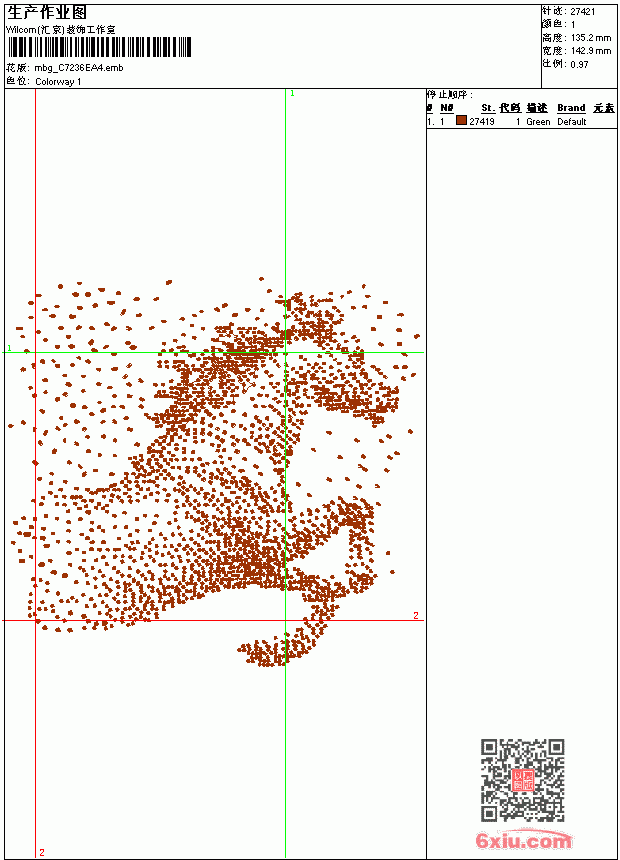Click the 6xiu.com watermark logo

523,840
